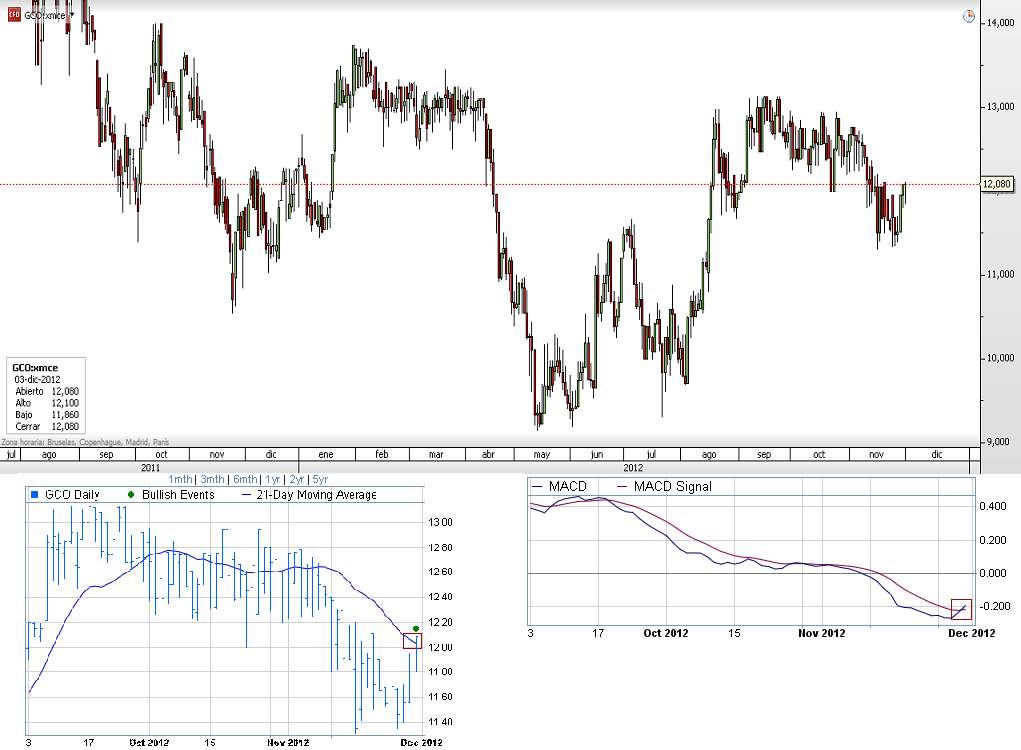Click the 21-Day Moving Average legend line
This screenshot has width=1021, height=750.
coord(246,495)
